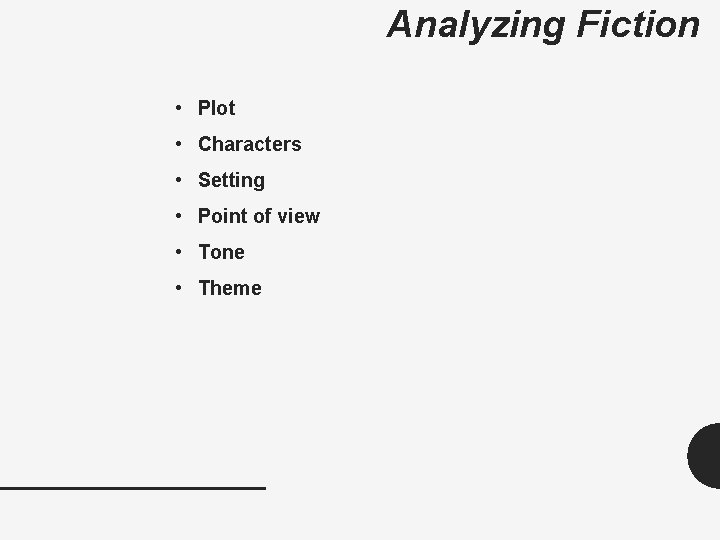This screenshot has width=720, height=540.
Task: Select the word 'Analyzing' in the title
Action: 476,26
